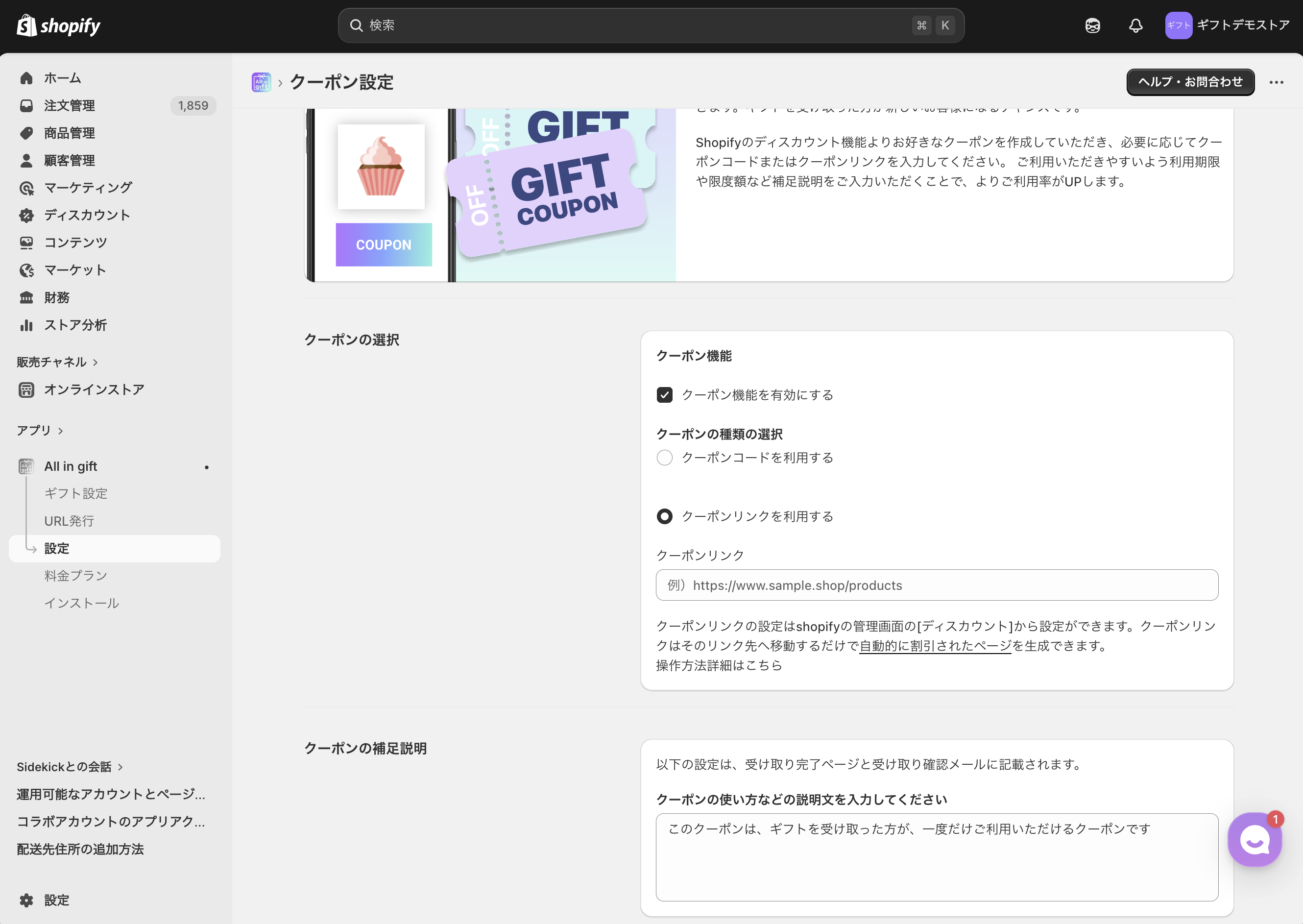Image resolution: width=1303 pixels, height=924 pixels.
Task: Select クーポンコードを利用する radio option
Action: (x=664, y=458)
